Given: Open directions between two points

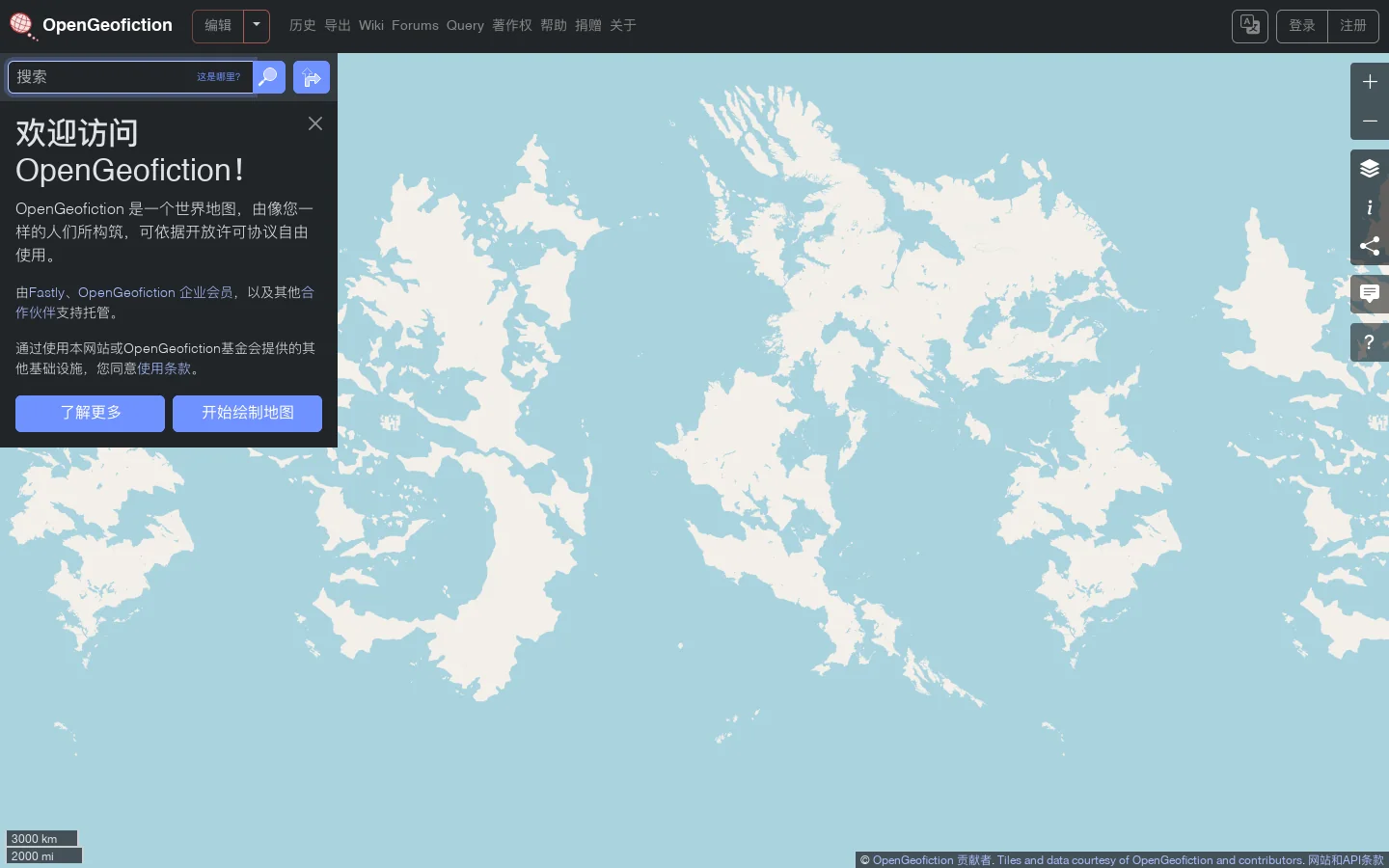Looking at the screenshot, I should pyautogui.click(x=312, y=77).
